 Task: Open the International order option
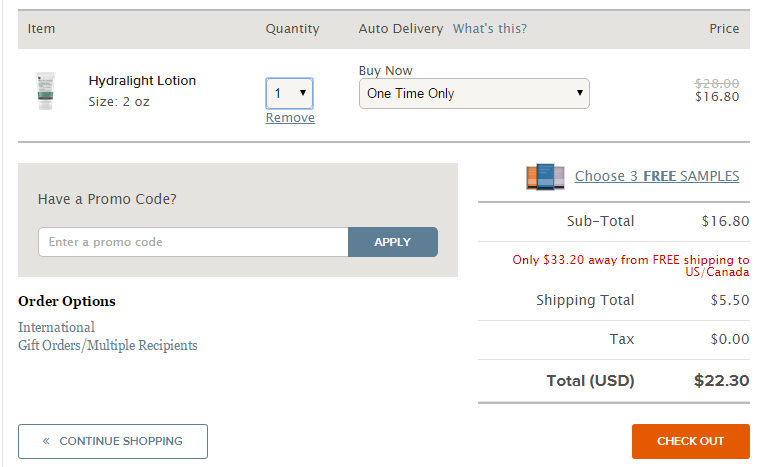click(56, 327)
